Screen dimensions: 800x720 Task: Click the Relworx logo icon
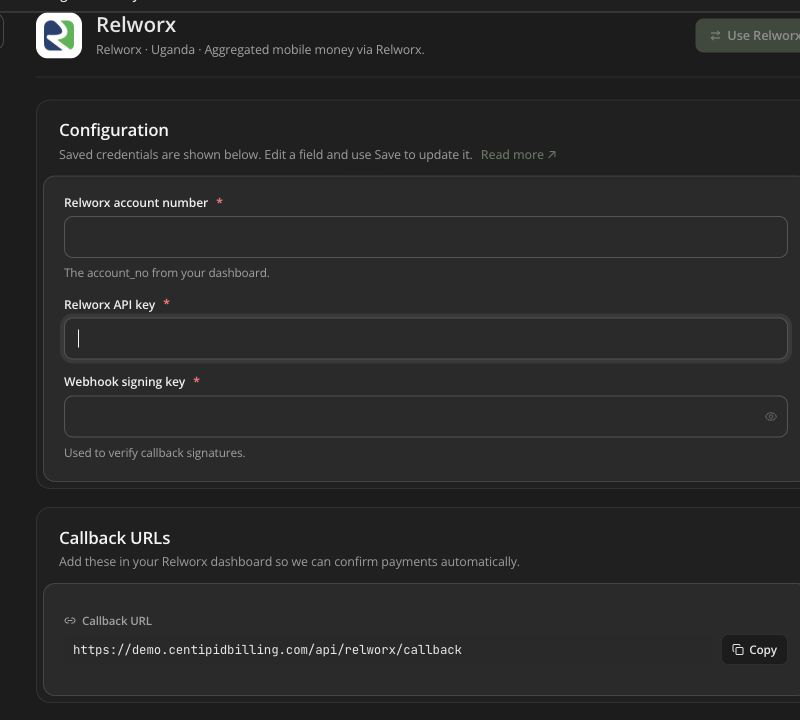click(59, 36)
